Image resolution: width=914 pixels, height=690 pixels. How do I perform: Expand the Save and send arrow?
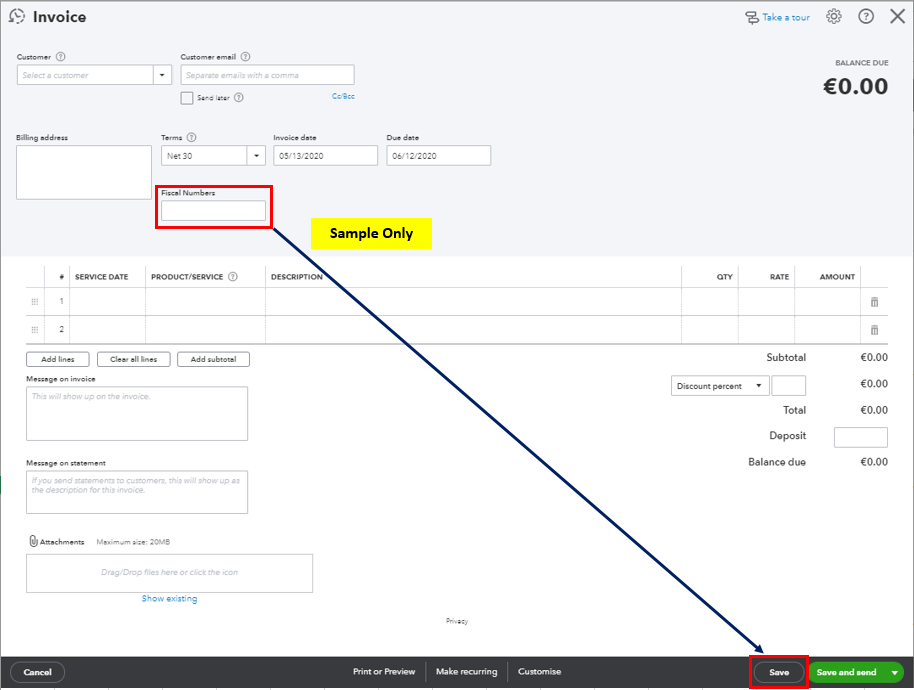click(x=894, y=672)
